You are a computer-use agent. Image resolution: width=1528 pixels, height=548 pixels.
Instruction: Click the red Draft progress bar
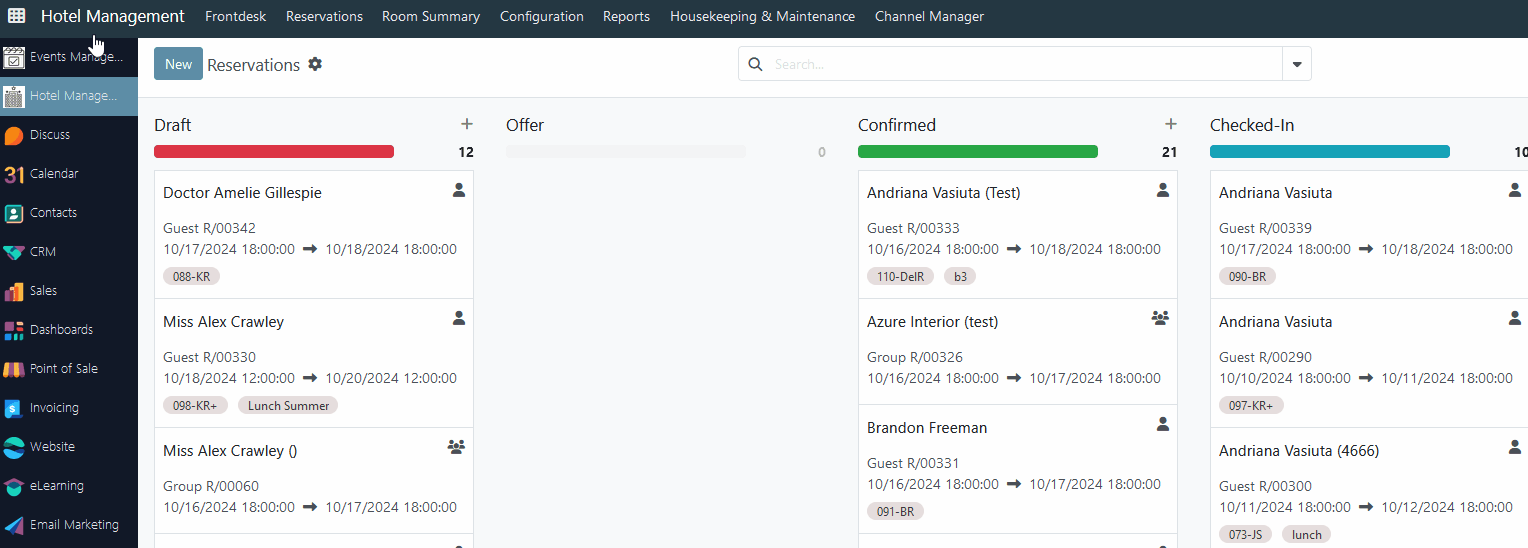pyautogui.click(x=274, y=152)
